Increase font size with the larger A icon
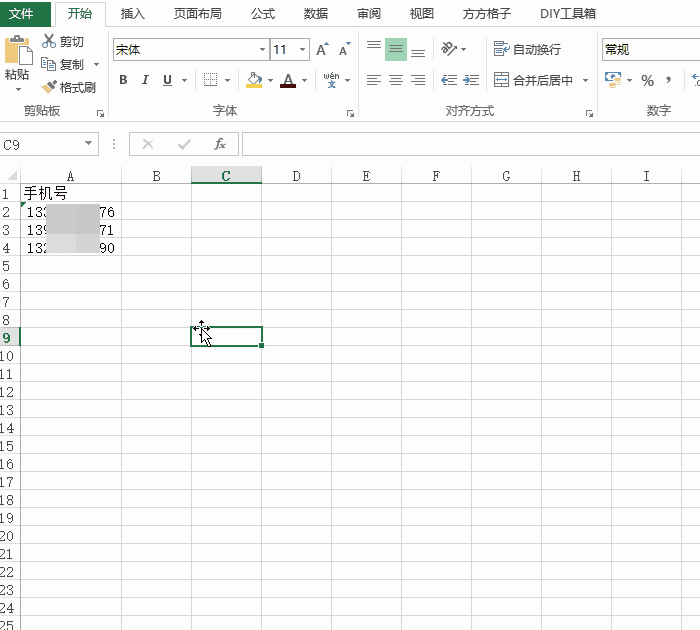 (322, 49)
